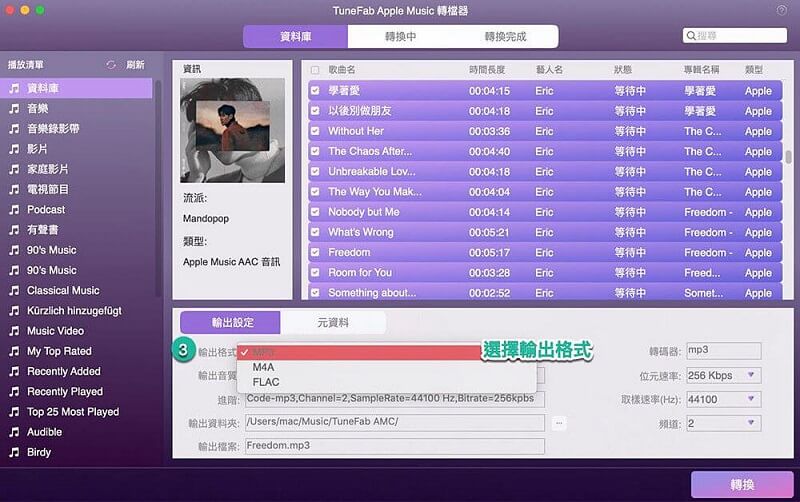
Task: Select Something about... song row
Action: coord(545,292)
